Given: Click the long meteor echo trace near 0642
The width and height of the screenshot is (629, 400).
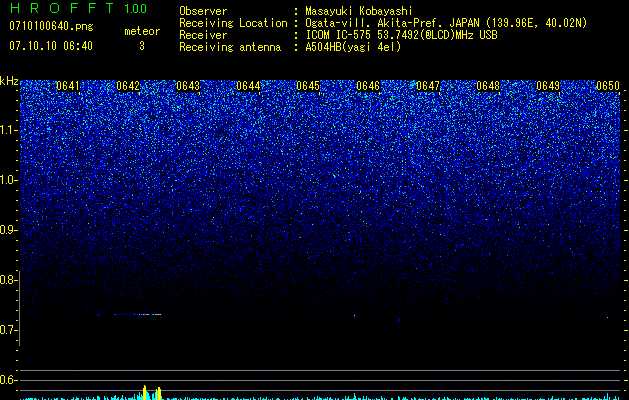Looking at the screenshot, I should click(x=138, y=315).
